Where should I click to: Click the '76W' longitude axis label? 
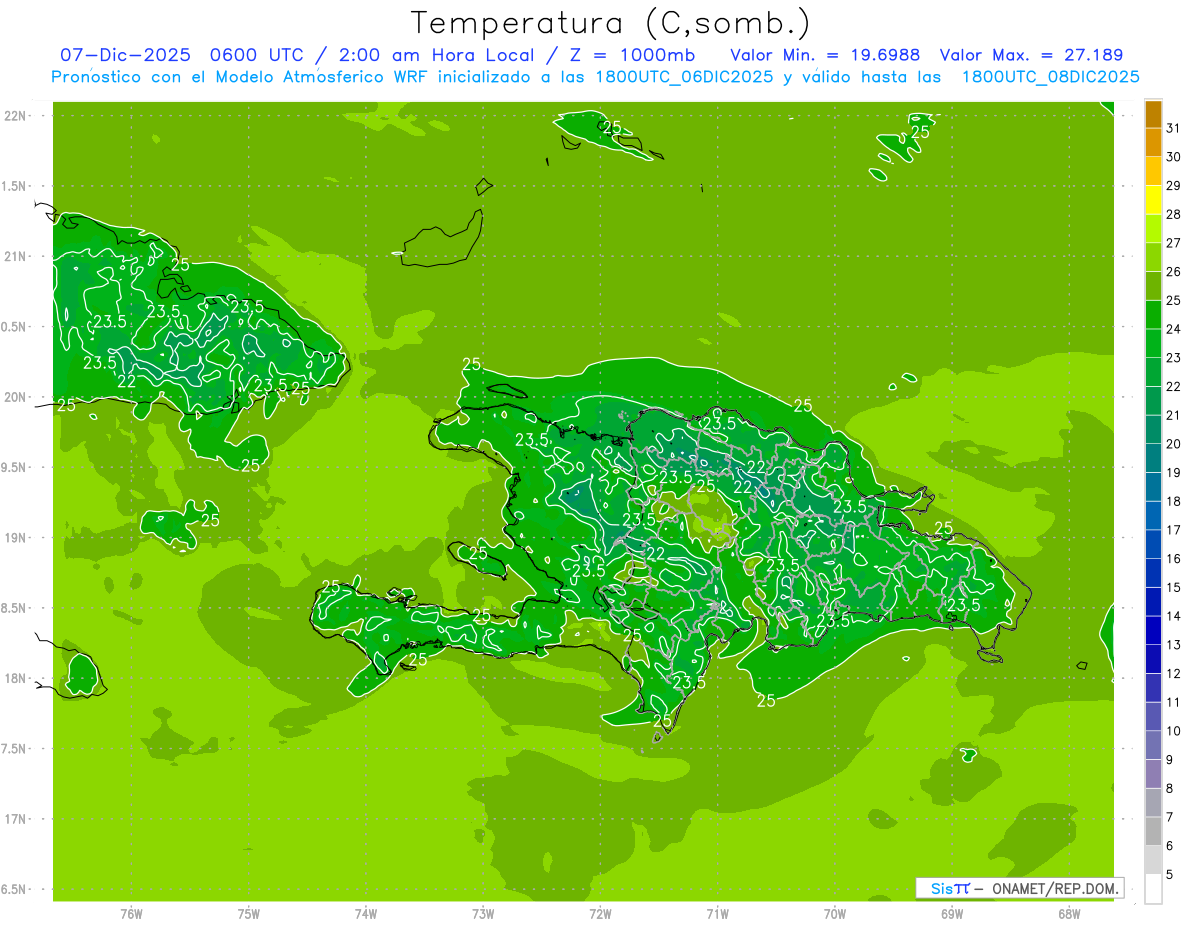tap(131, 913)
